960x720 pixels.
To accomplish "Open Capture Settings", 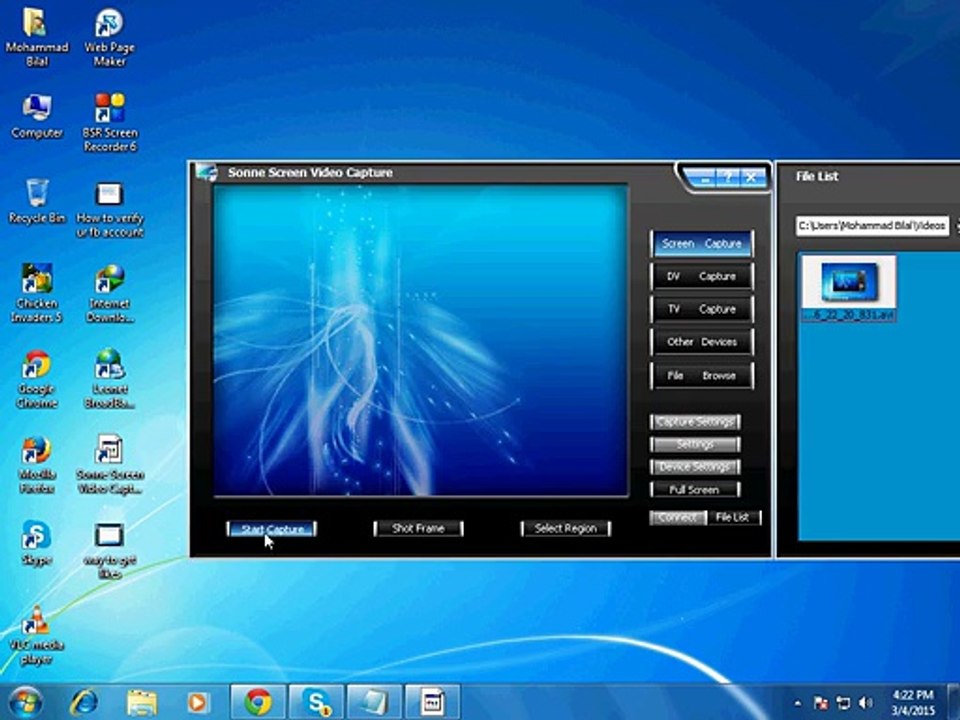I will coord(695,422).
